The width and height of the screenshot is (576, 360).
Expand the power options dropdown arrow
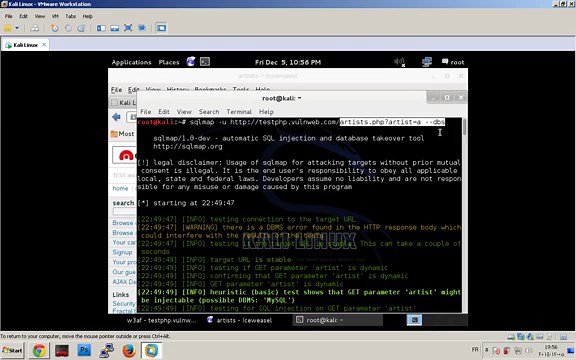[x=17, y=28]
